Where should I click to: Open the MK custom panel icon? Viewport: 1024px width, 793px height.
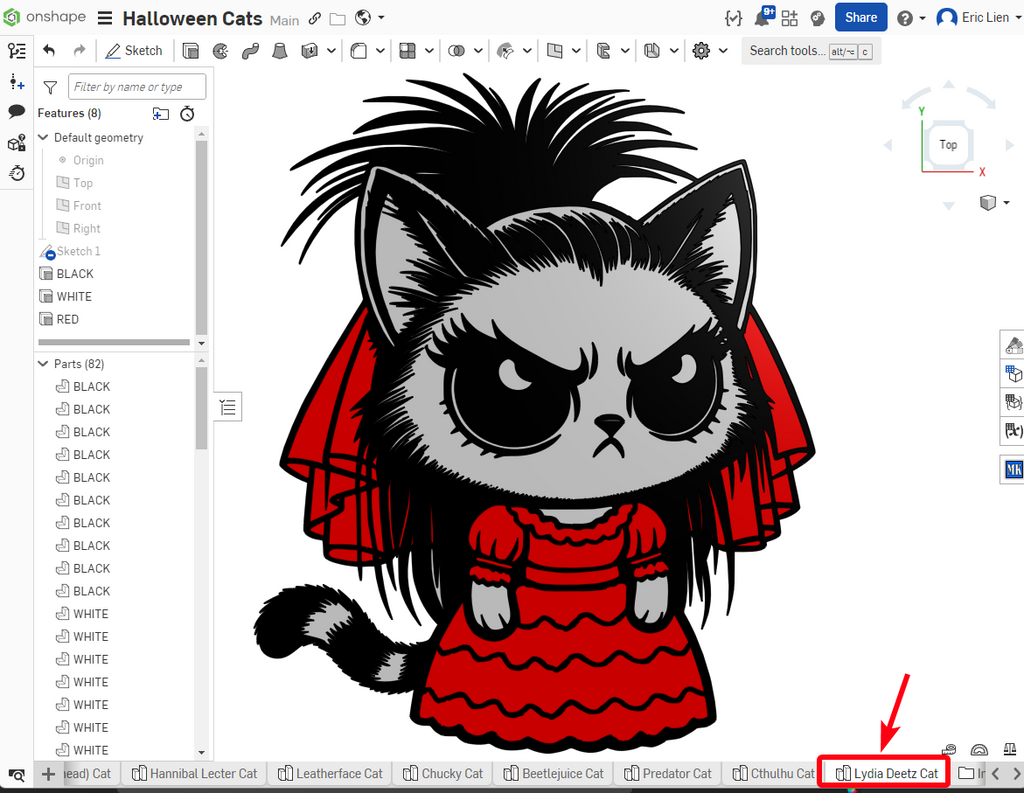point(1014,469)
